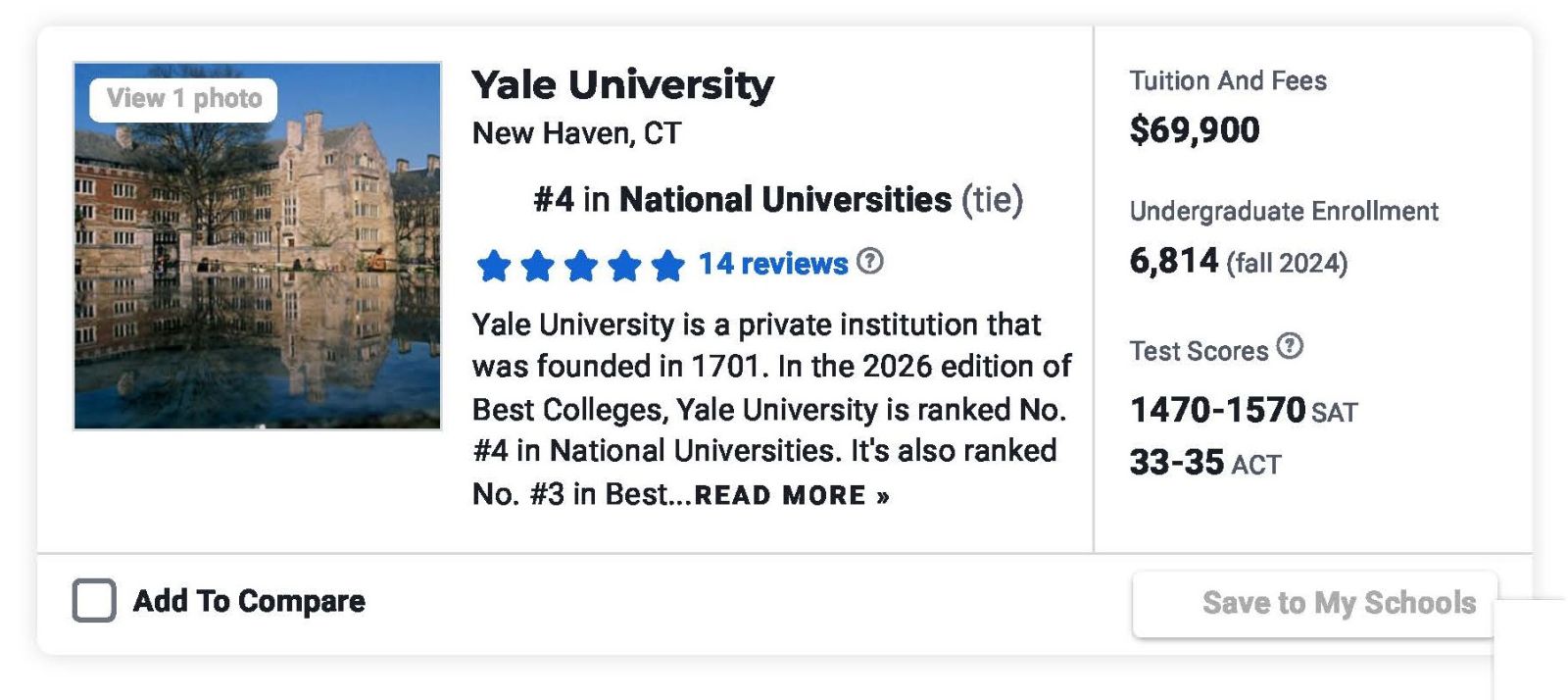Click the fourth blue rating star
Image resolution: width=1568 pixels, height=700 pixels.
(624, 266)
